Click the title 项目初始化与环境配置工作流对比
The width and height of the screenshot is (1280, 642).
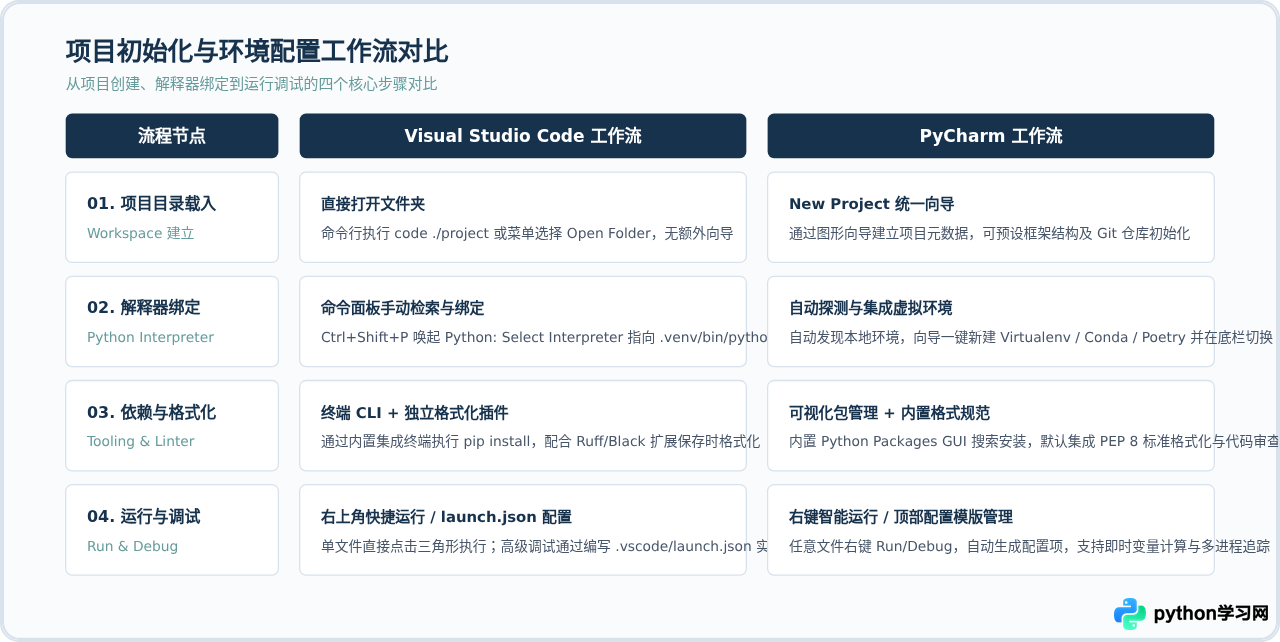257,51
